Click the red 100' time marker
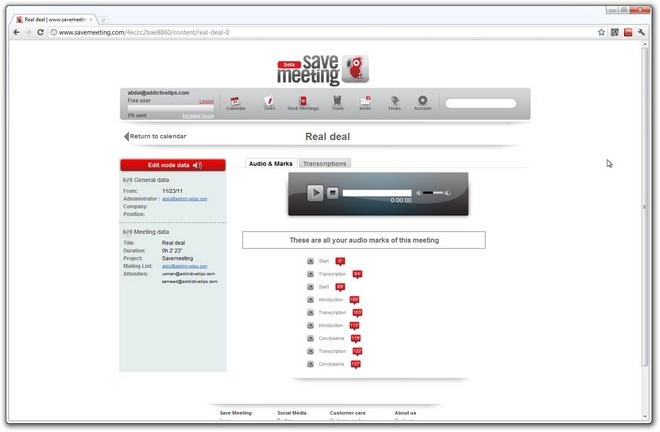 pos(354,300)
